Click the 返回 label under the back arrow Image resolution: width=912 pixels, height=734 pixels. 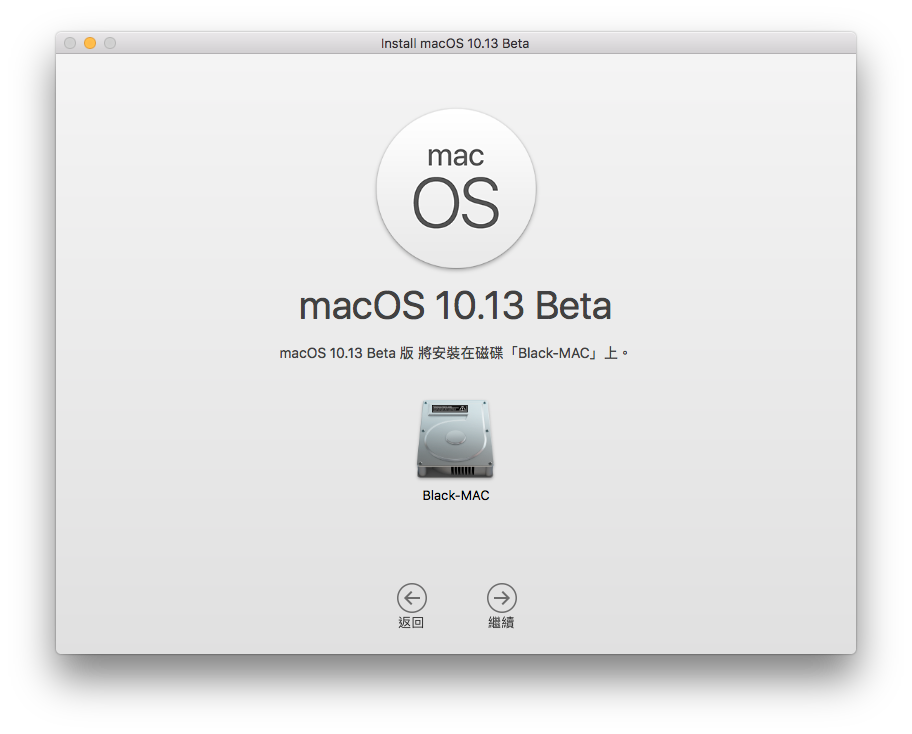pyautogui.click(x=411, y=623)
